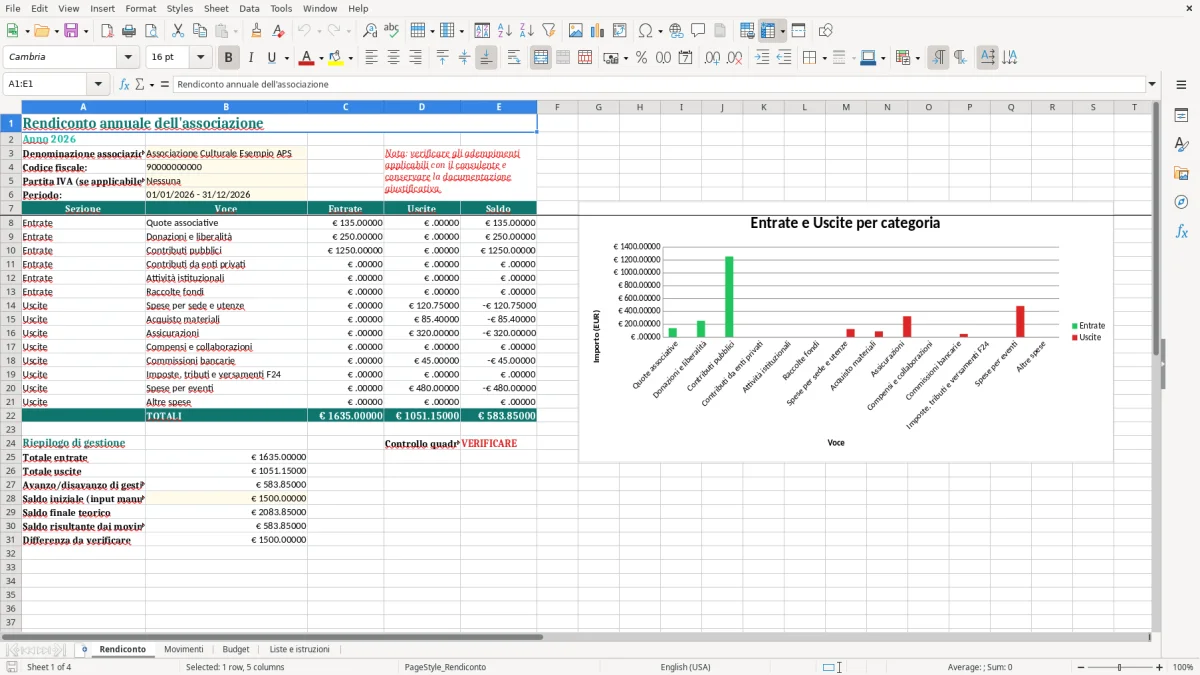This screenshot has height=675, width=1200.
Task: Click Sort Descending icon
Action: (x=526, y=31)
